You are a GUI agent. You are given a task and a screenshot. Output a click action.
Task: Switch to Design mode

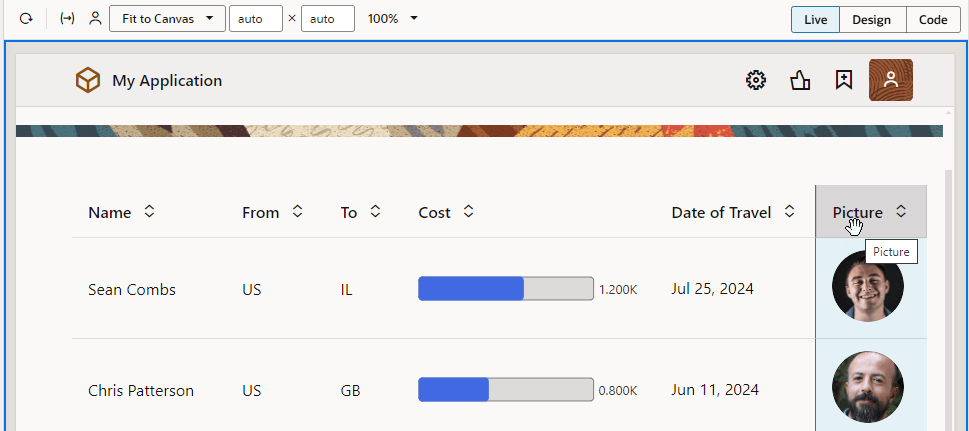click(872, 19)
